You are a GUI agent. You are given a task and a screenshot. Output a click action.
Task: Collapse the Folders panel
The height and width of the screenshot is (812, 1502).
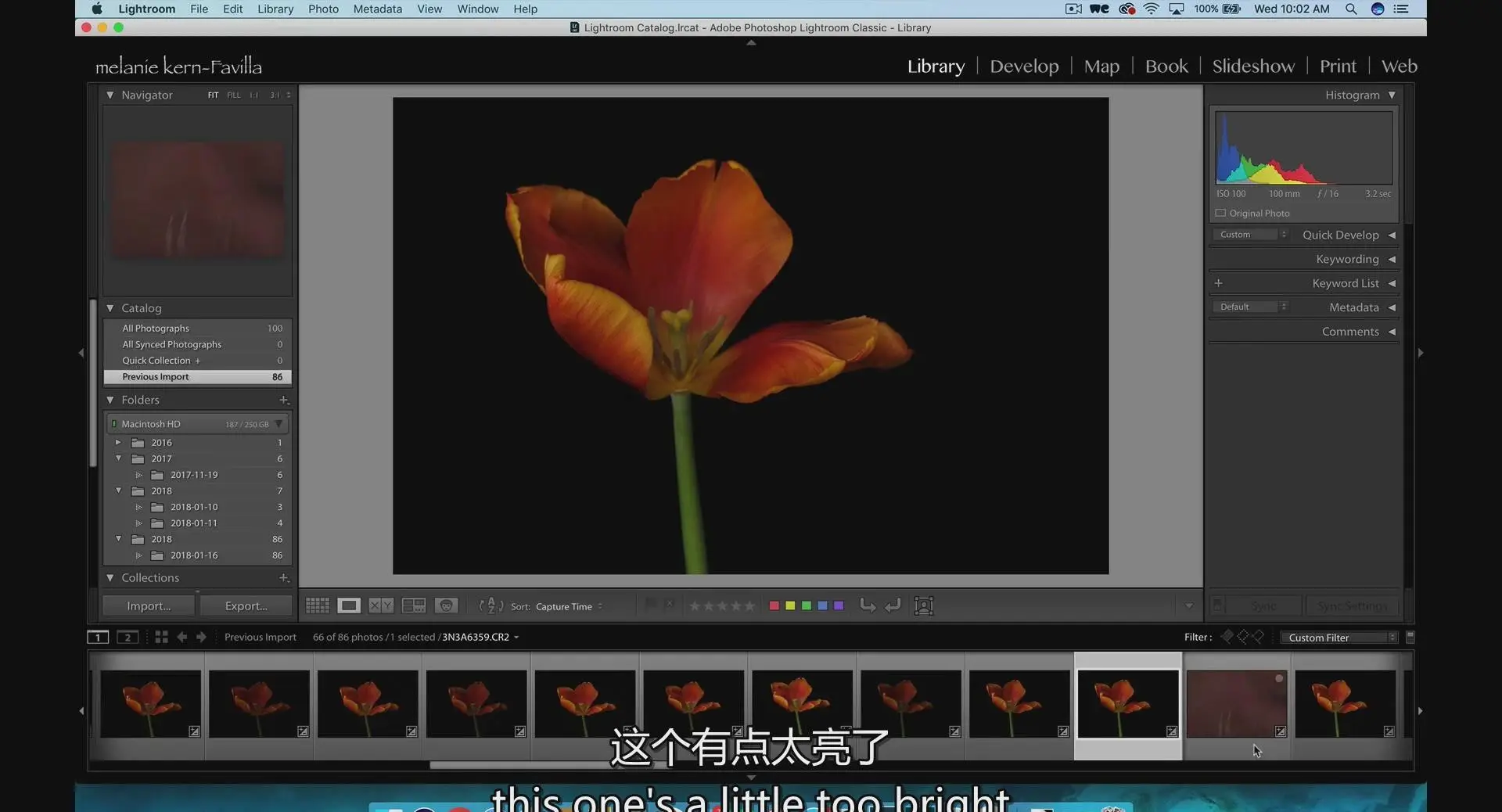(110, 400)
